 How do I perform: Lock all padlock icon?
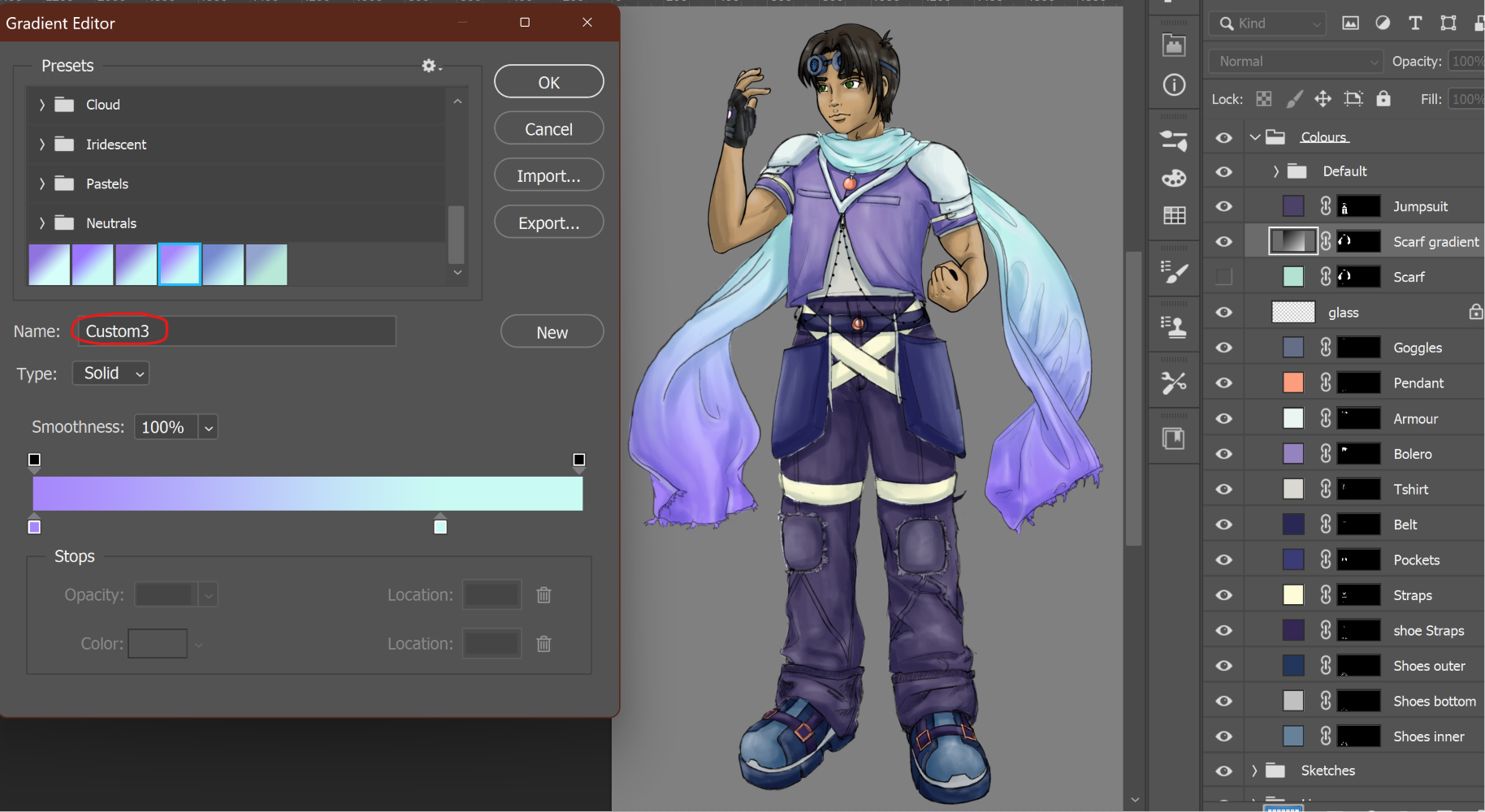1383,99
